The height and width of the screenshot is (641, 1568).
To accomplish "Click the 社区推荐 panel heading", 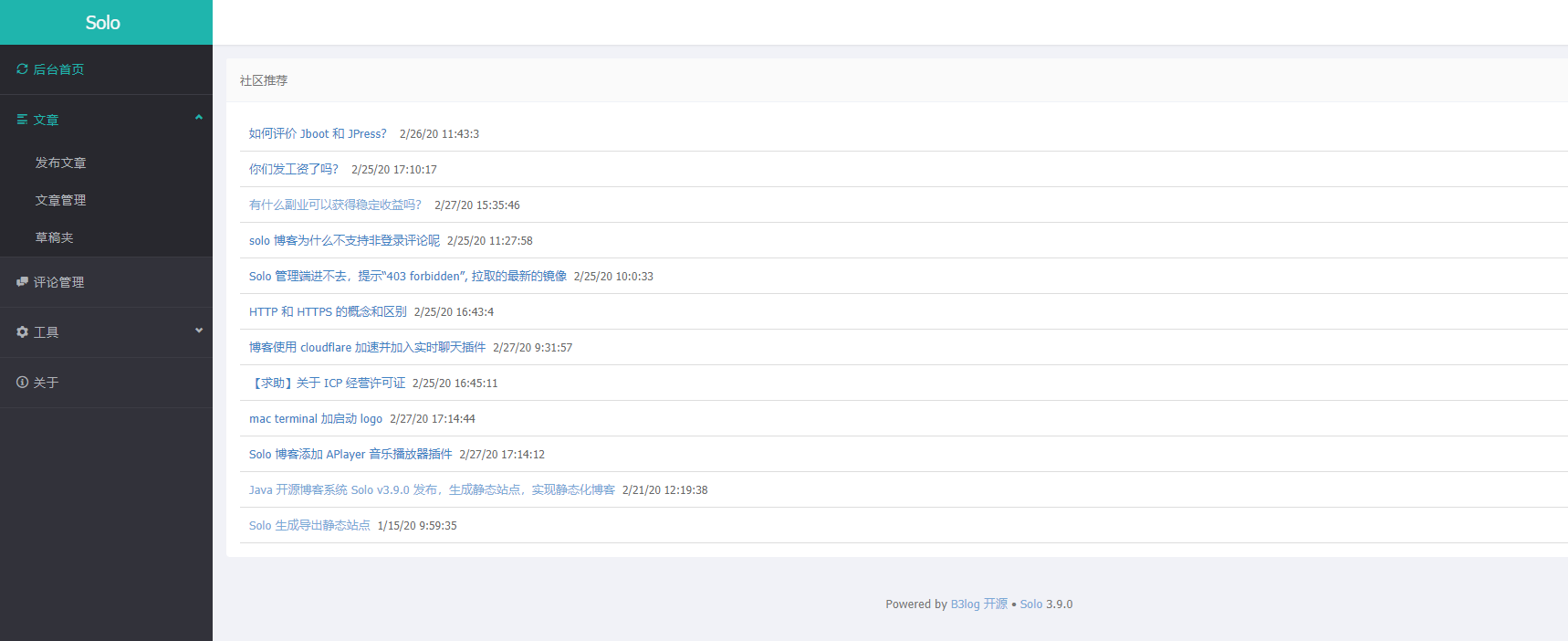I will (264, 80).
